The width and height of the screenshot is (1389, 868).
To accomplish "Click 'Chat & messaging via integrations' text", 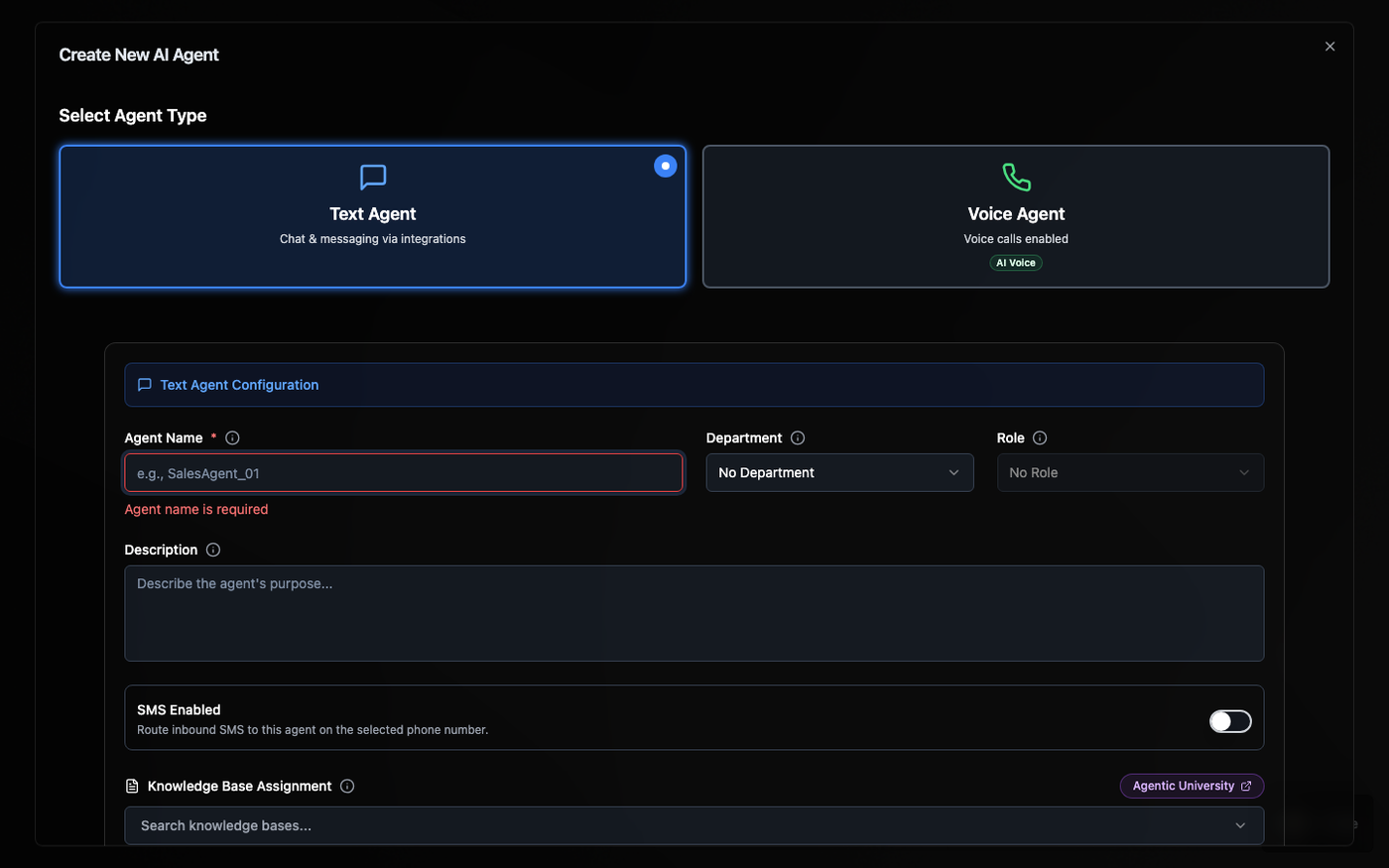I will (373, 239).
